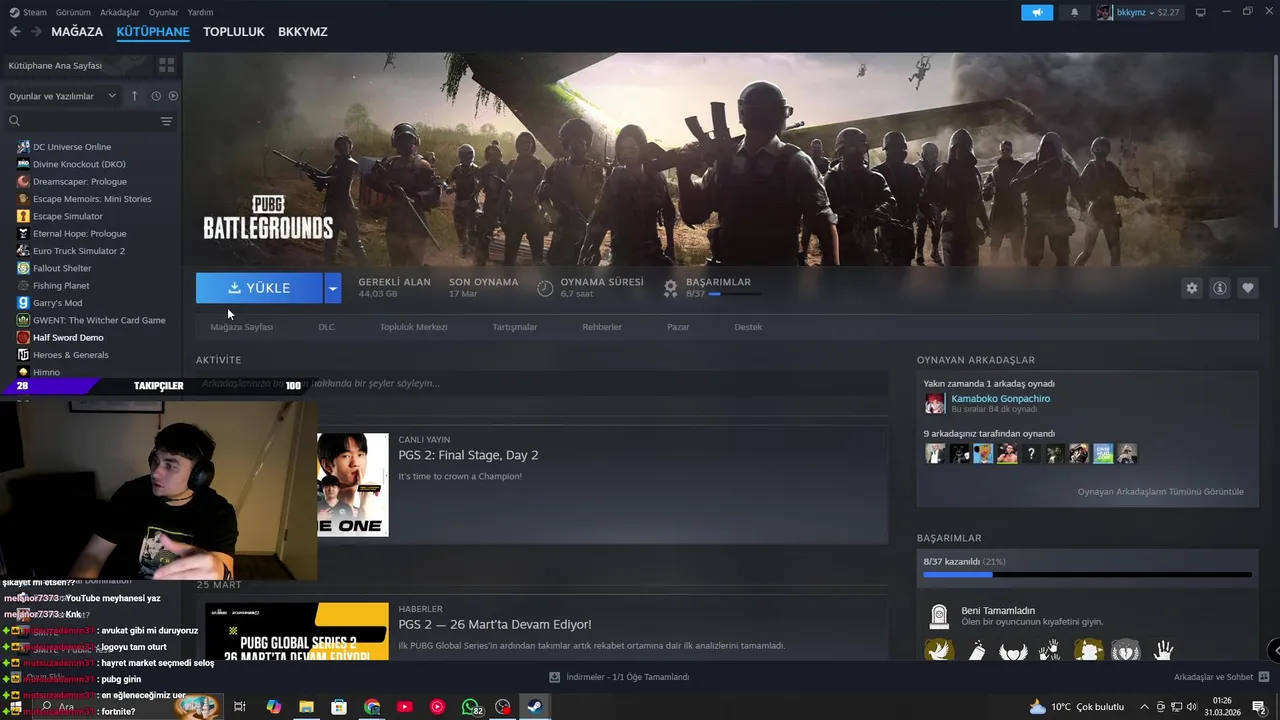
Task: Show recently played clock filter
Action: [x=156, y=96]
